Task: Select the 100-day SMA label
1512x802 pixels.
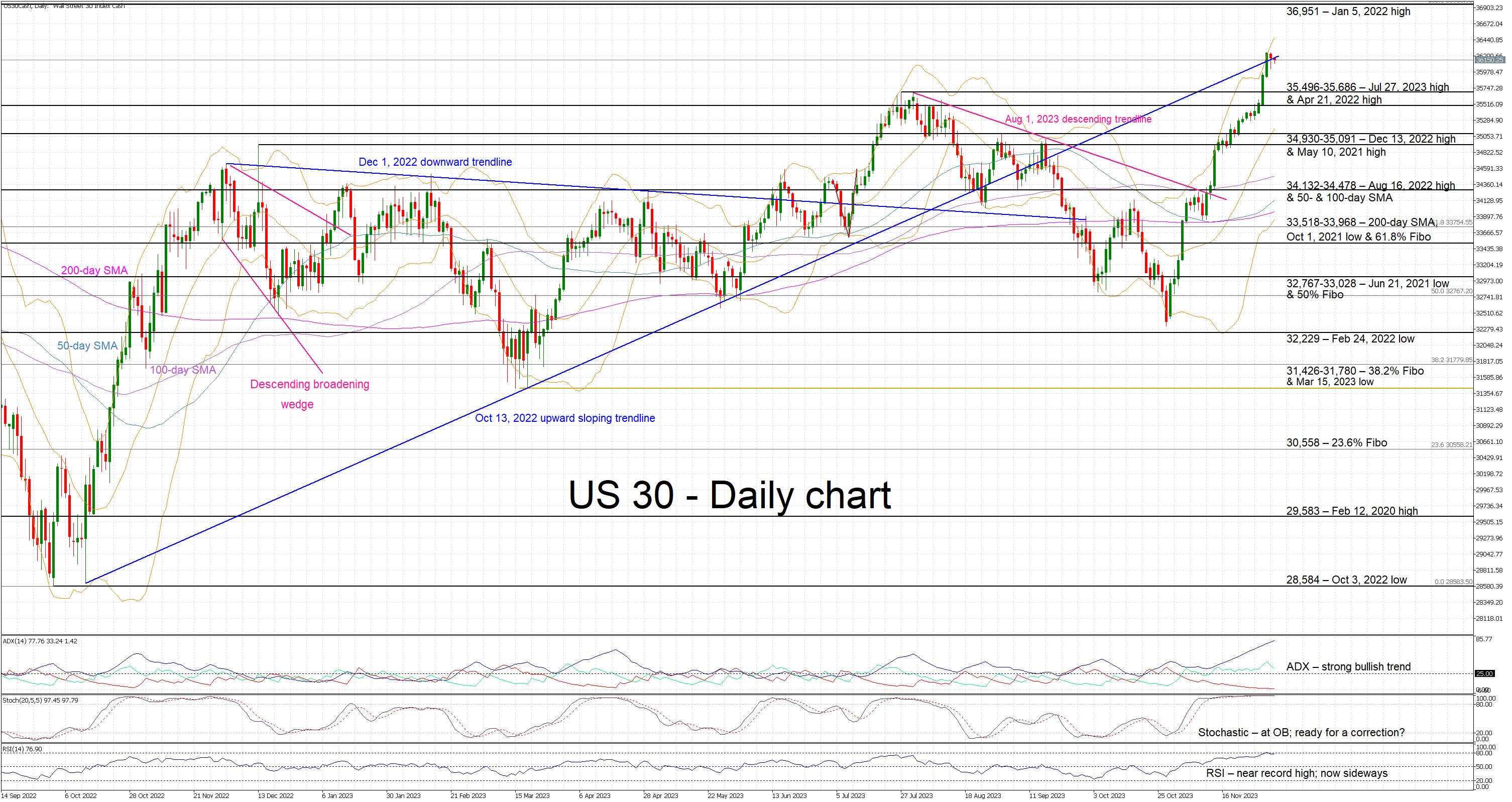Action: 183,370
